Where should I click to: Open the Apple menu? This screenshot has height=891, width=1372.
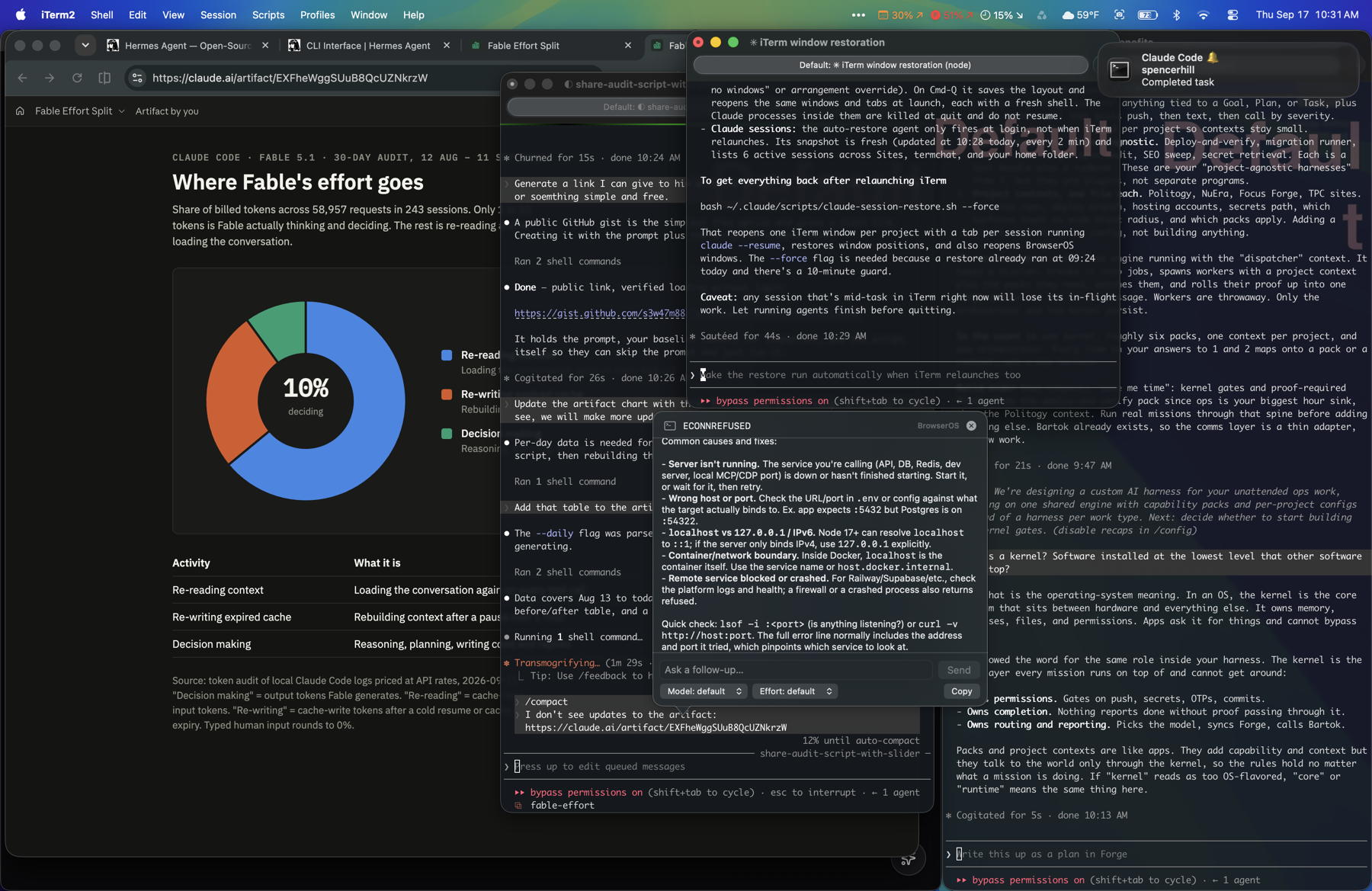[x=21, y=14]
